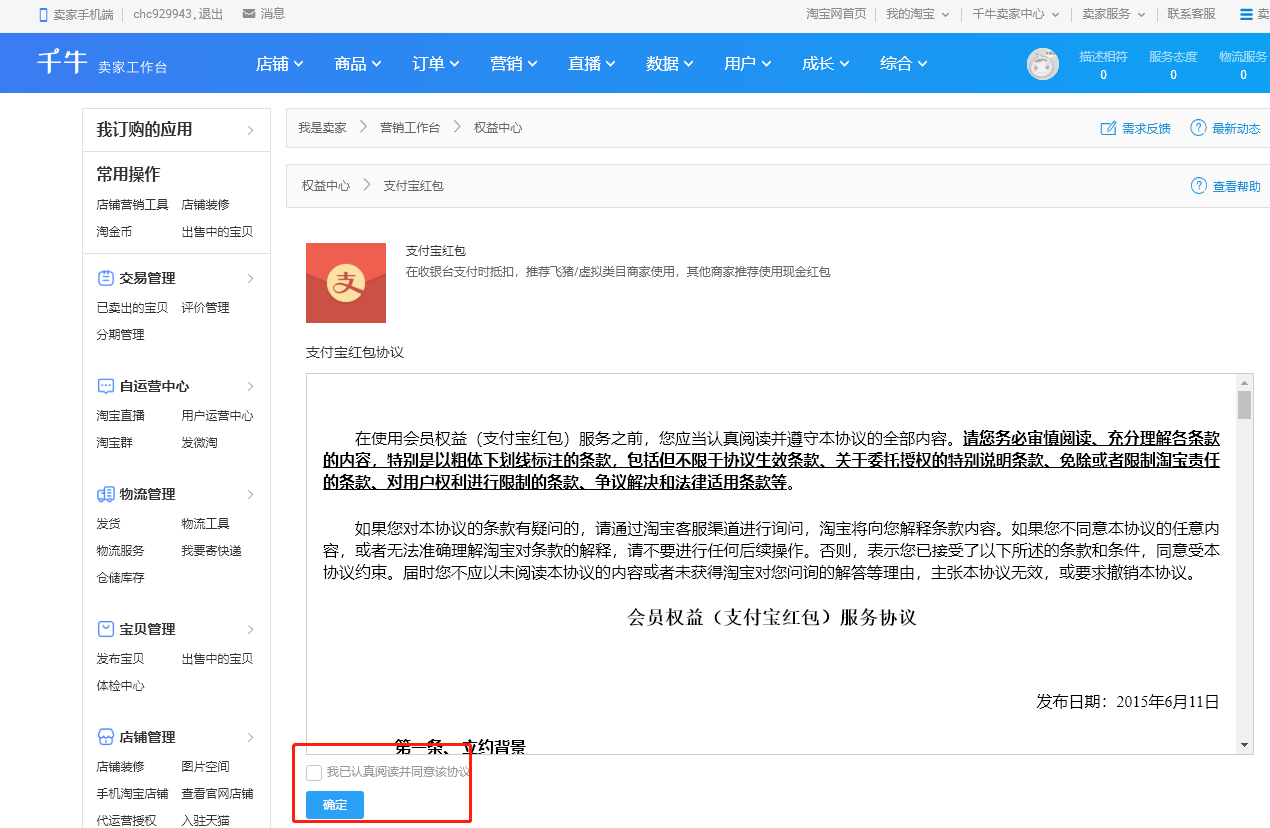Open 图片空间 sidebar link
Viewport: 1270px width, 828px height.
[x=205, y=766]
